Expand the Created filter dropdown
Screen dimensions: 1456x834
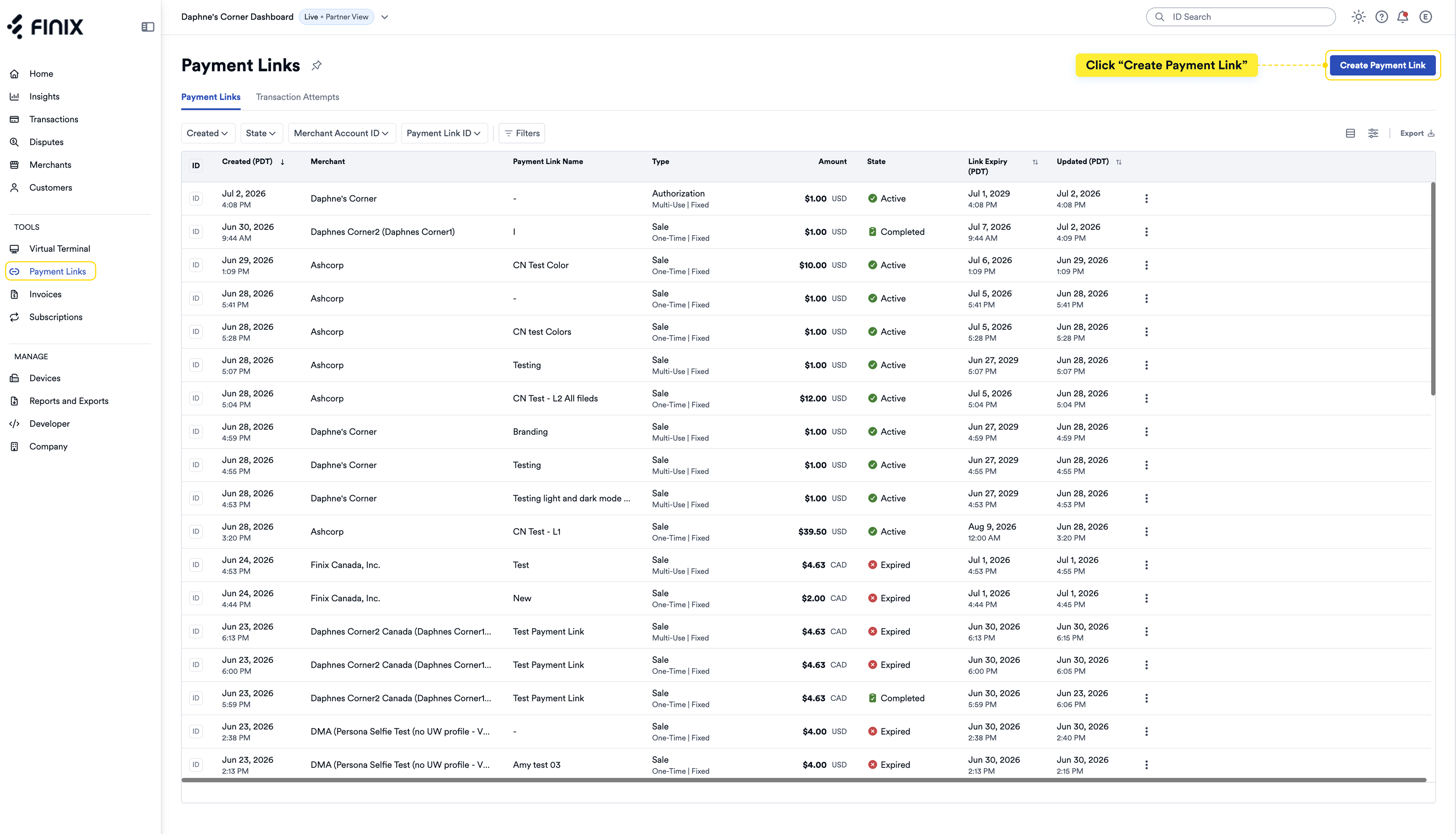click(207, 133)
